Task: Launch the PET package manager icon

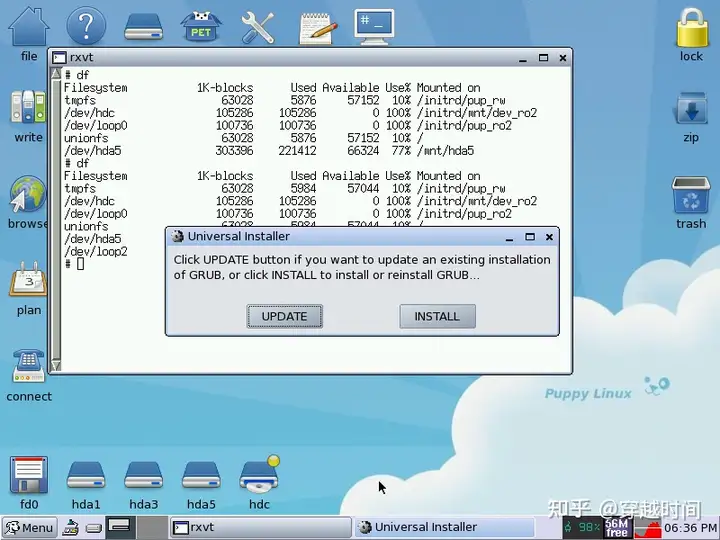Action: pos(201,27)
